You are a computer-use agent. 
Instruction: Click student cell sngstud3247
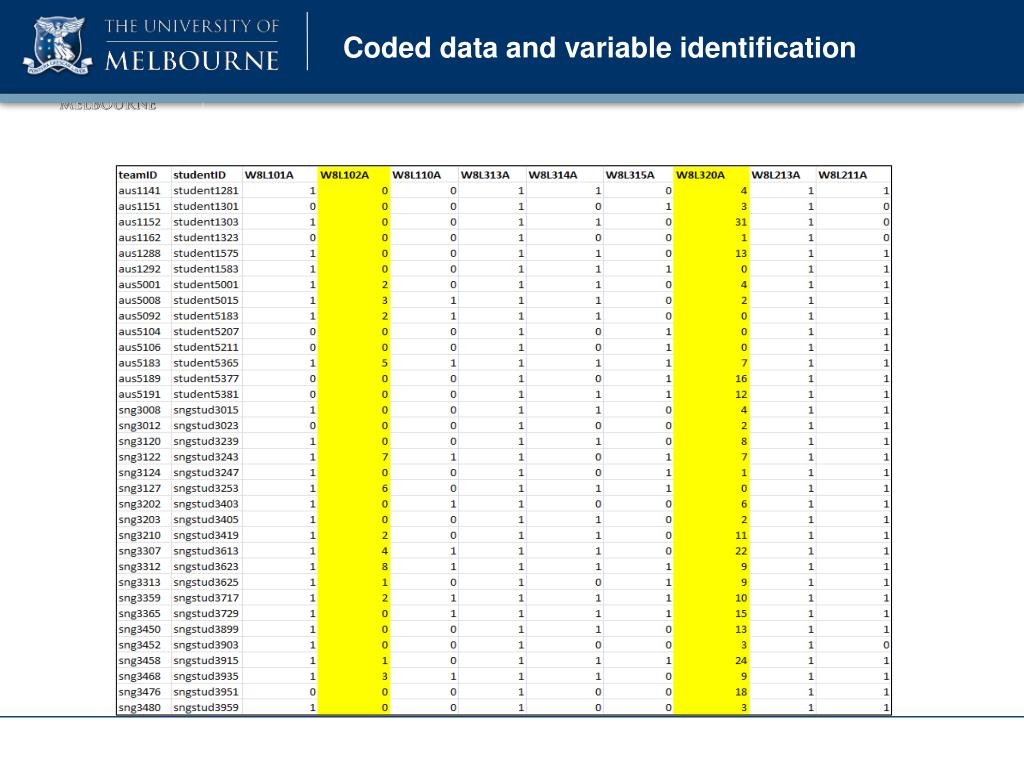[x=206, y=473]
